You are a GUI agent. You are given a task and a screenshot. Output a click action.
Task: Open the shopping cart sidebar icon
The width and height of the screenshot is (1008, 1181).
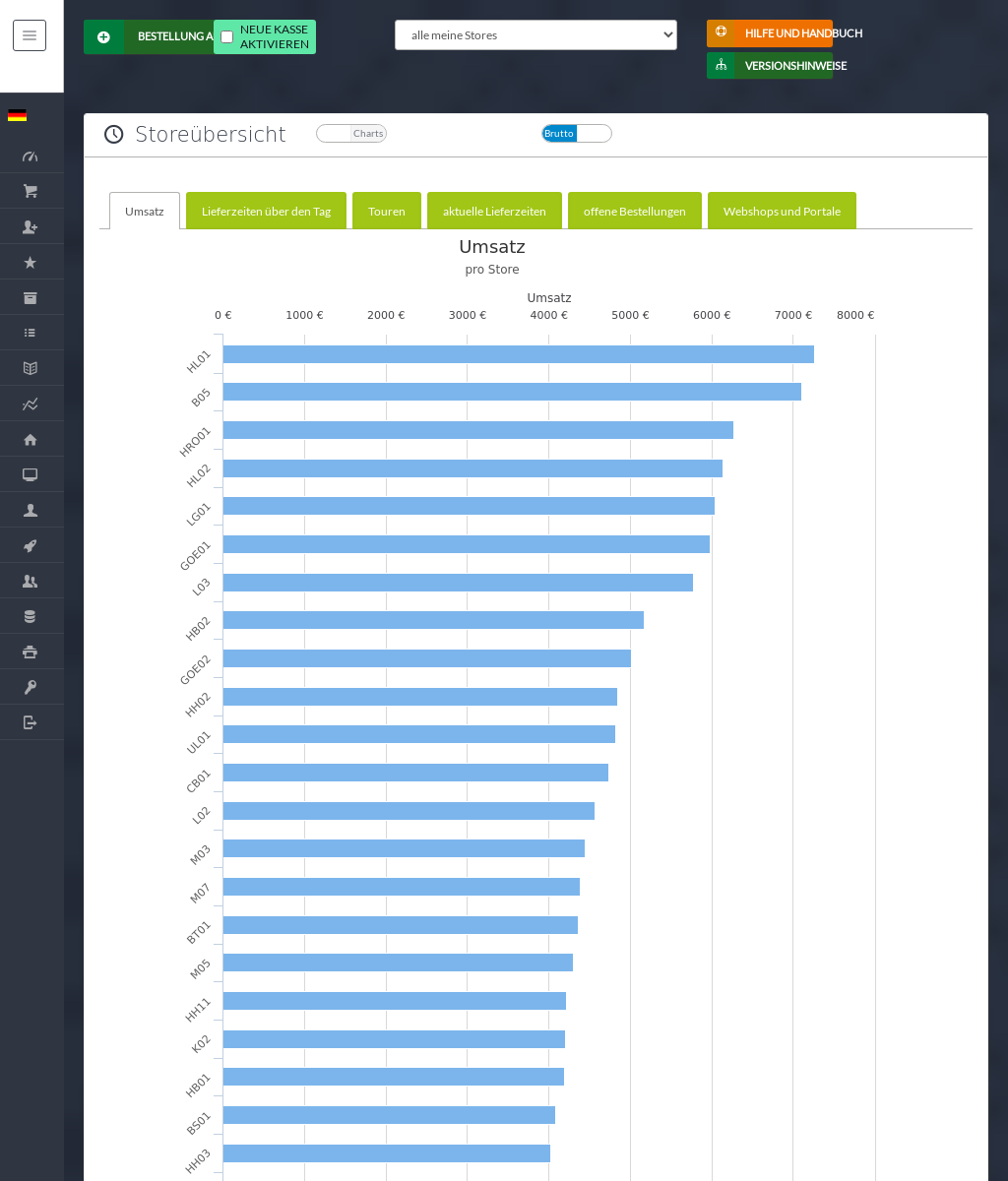click(x=31, y=191)
